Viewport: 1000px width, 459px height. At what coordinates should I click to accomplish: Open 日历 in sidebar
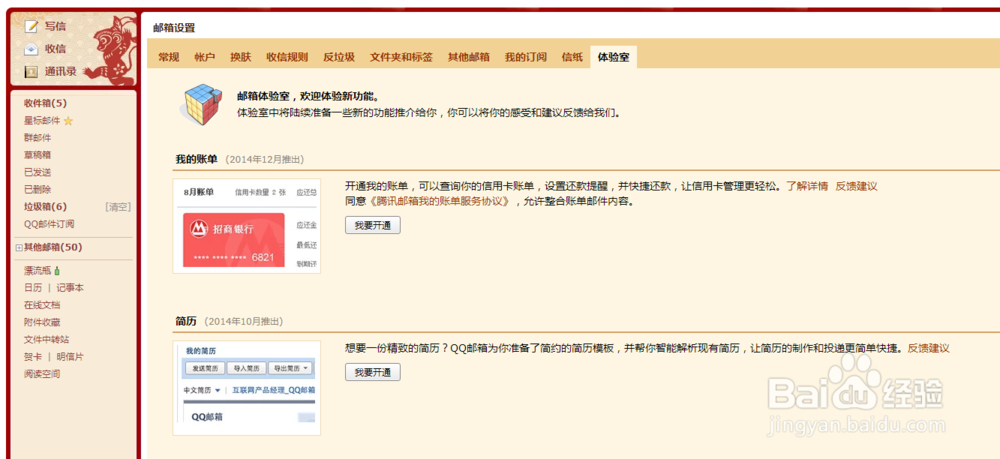coord(33,288)
